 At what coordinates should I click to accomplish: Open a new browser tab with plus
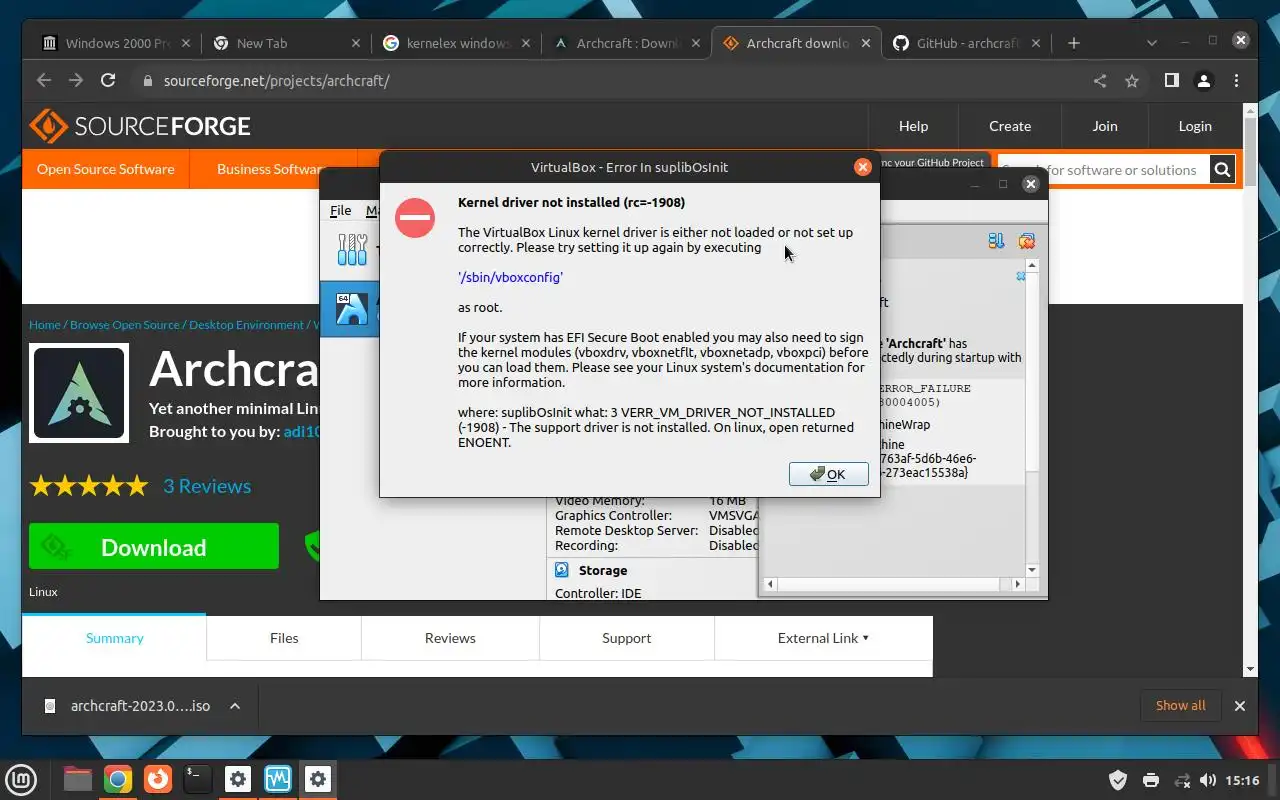tap(1073, 43)
